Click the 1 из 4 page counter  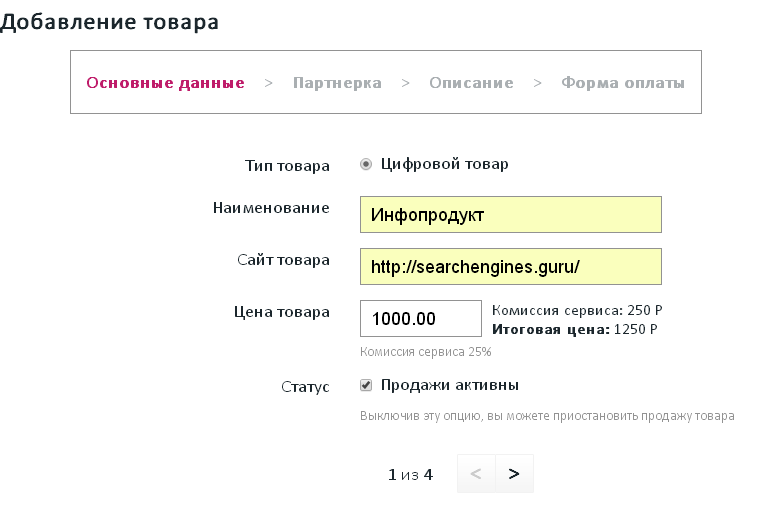tap(410, 474)
